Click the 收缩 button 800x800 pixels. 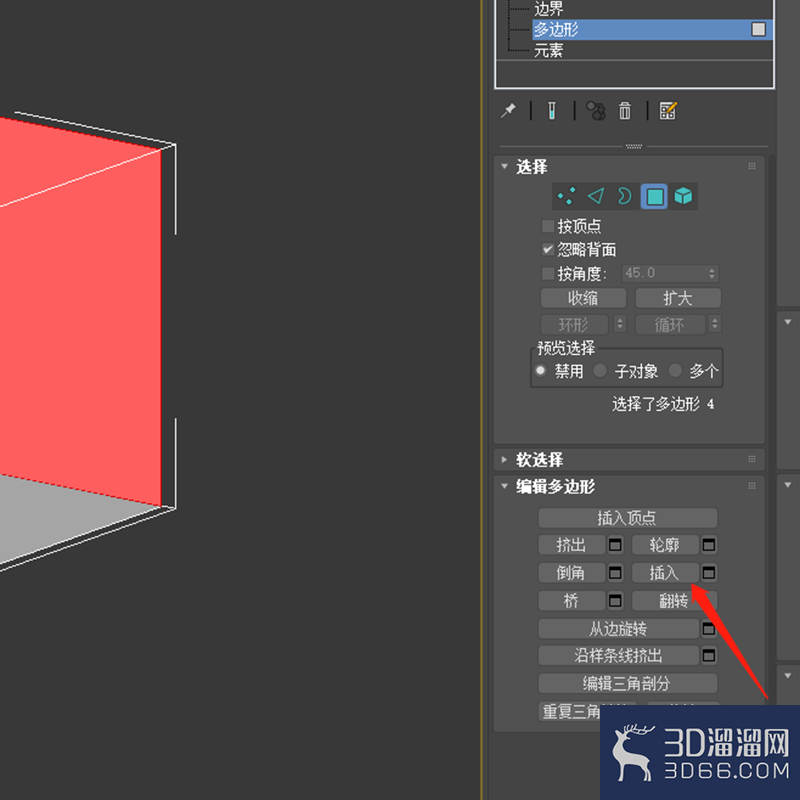pyautogui.click(x=583, y=298)
